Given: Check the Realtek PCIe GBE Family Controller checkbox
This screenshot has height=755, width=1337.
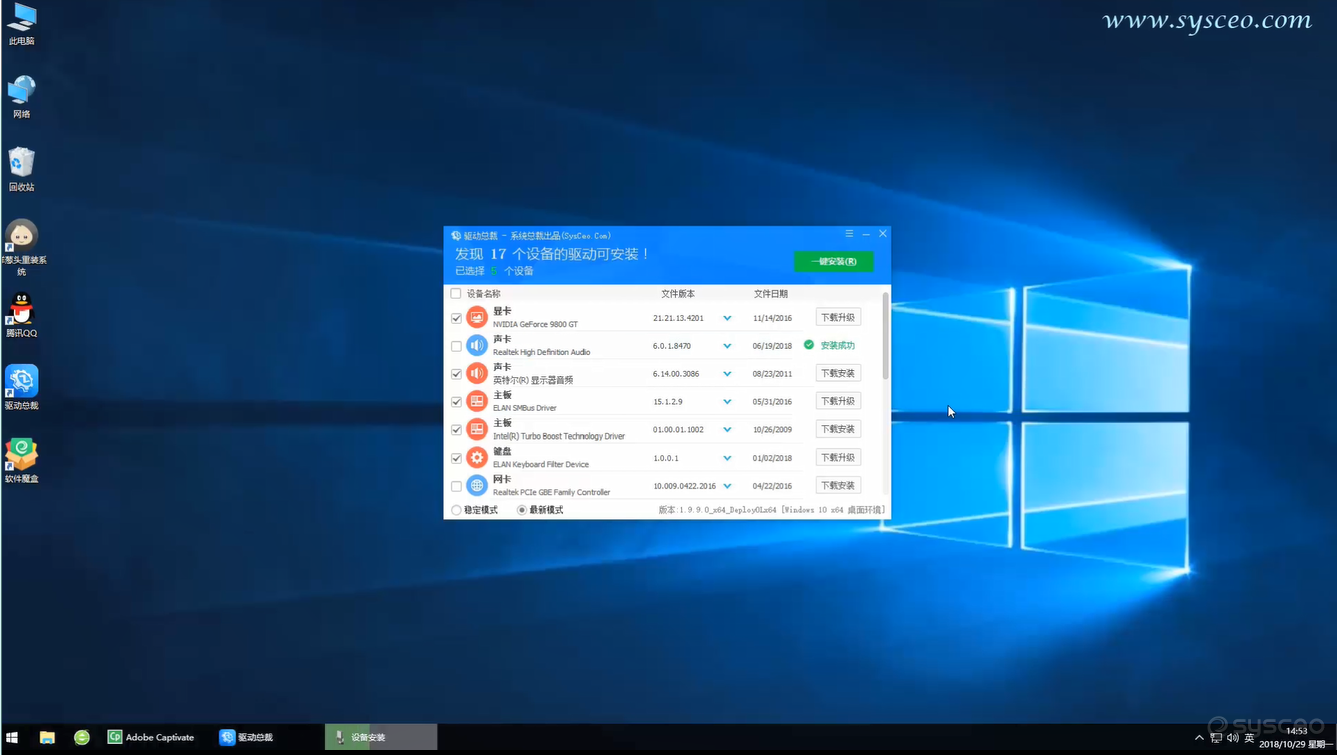Looking at the screenshot, I should 456,486.
